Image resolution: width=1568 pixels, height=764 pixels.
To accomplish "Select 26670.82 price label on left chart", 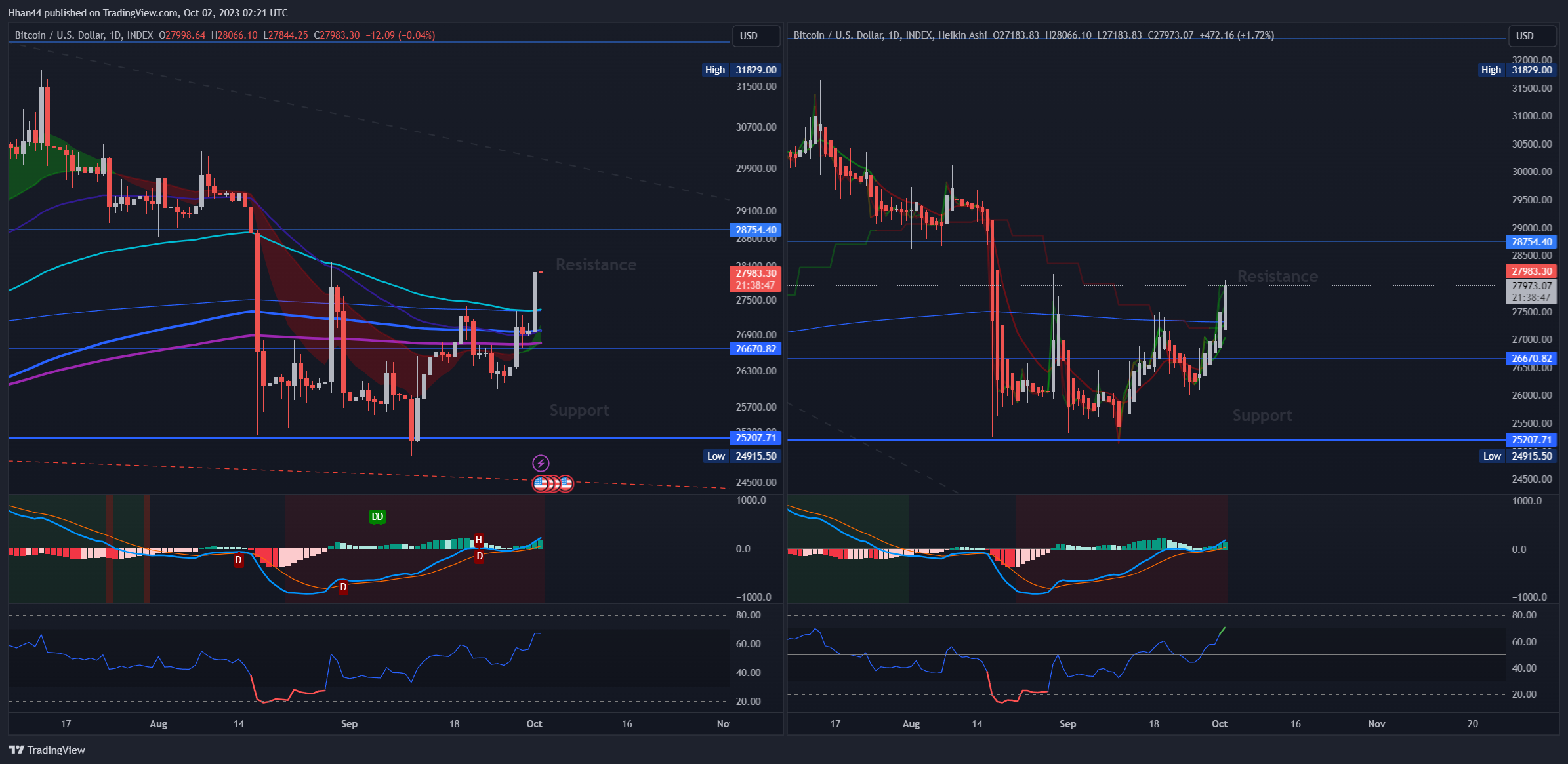I will 756,348.
